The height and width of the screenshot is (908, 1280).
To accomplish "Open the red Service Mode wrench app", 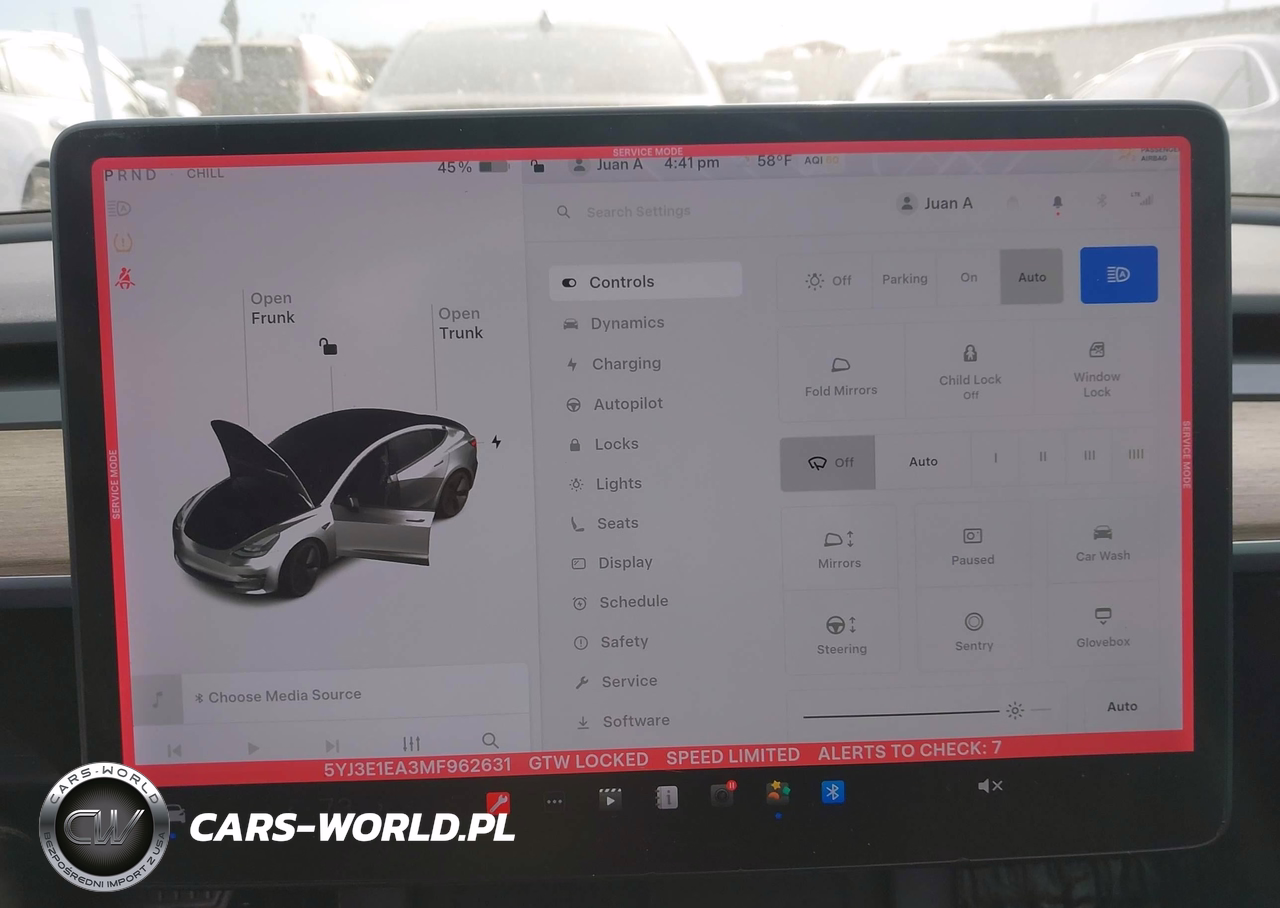I will pos(497,802).
